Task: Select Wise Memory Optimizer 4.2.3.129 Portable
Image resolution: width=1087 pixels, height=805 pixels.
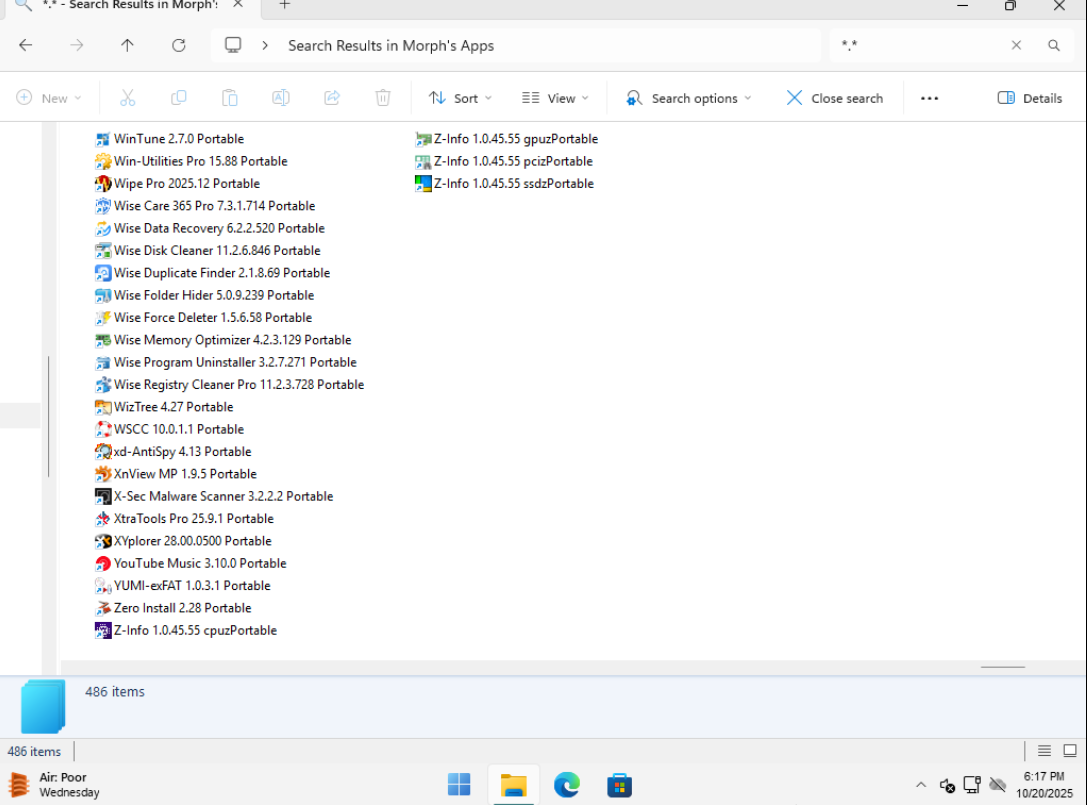Action: (232, 340)
